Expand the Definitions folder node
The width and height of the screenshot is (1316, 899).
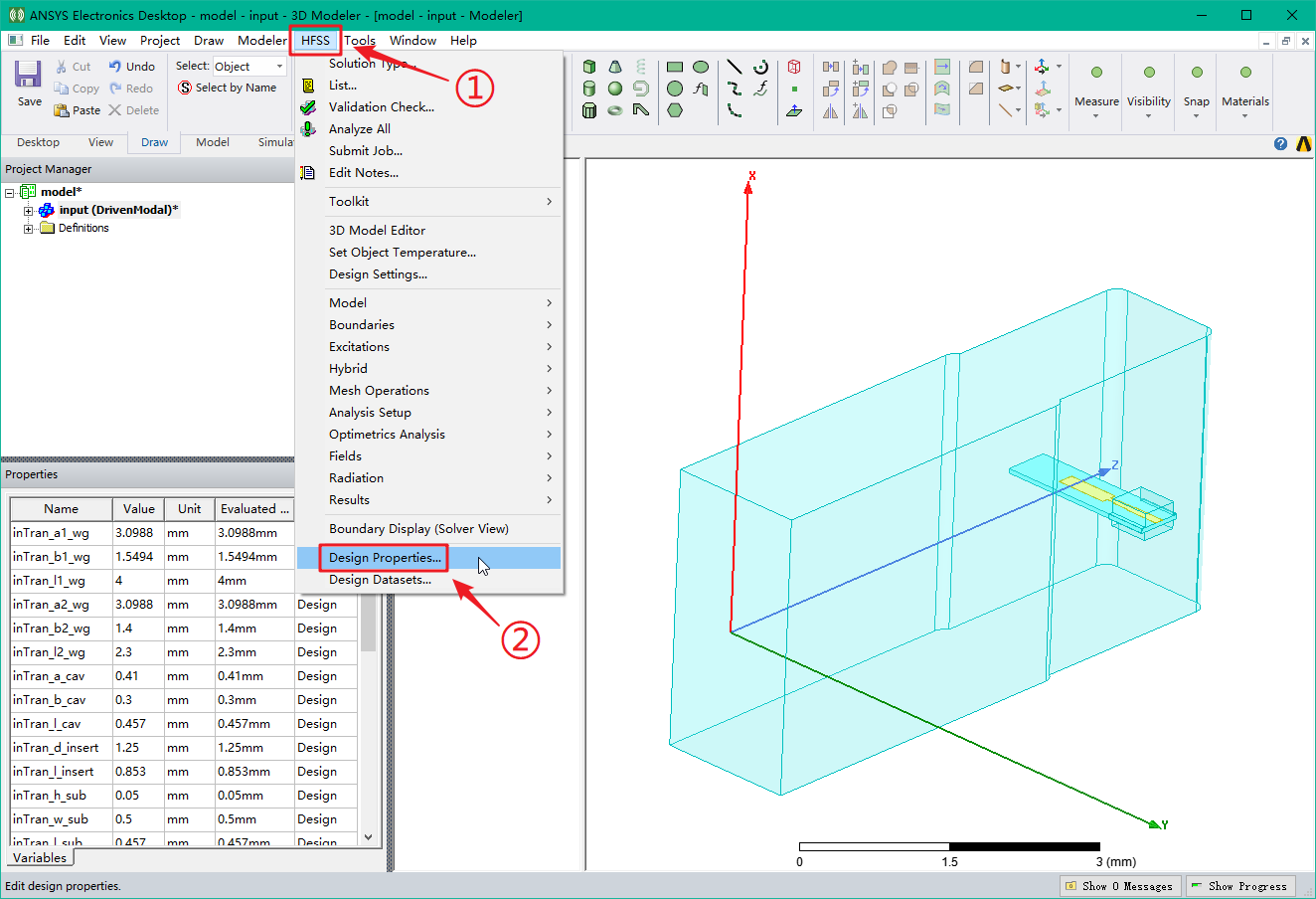click(x=29, y=229)
